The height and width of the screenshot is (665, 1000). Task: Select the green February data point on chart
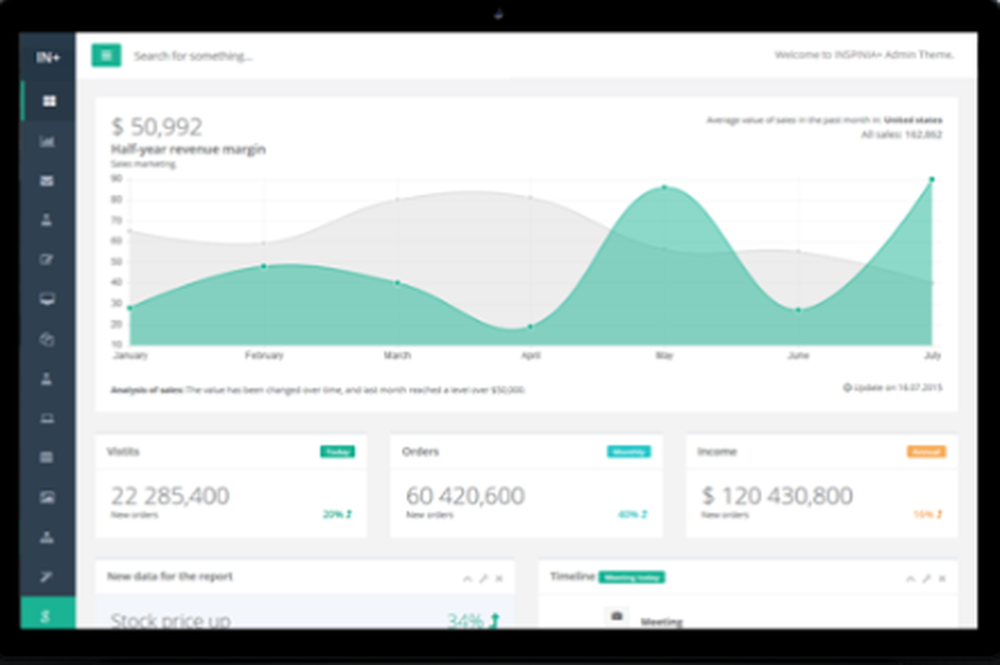(x=264, y=266)
